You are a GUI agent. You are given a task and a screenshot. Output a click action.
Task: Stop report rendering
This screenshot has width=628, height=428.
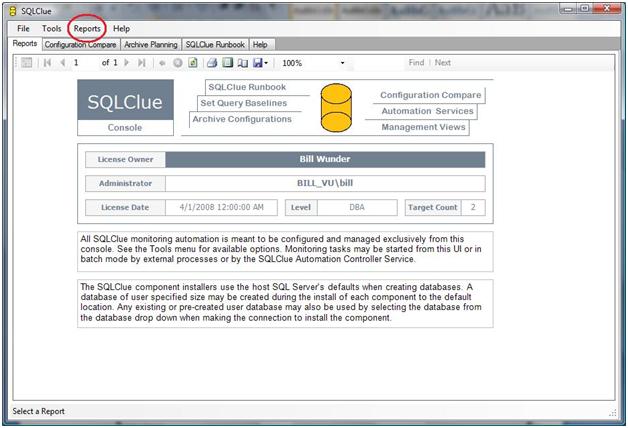pos(177,63)
